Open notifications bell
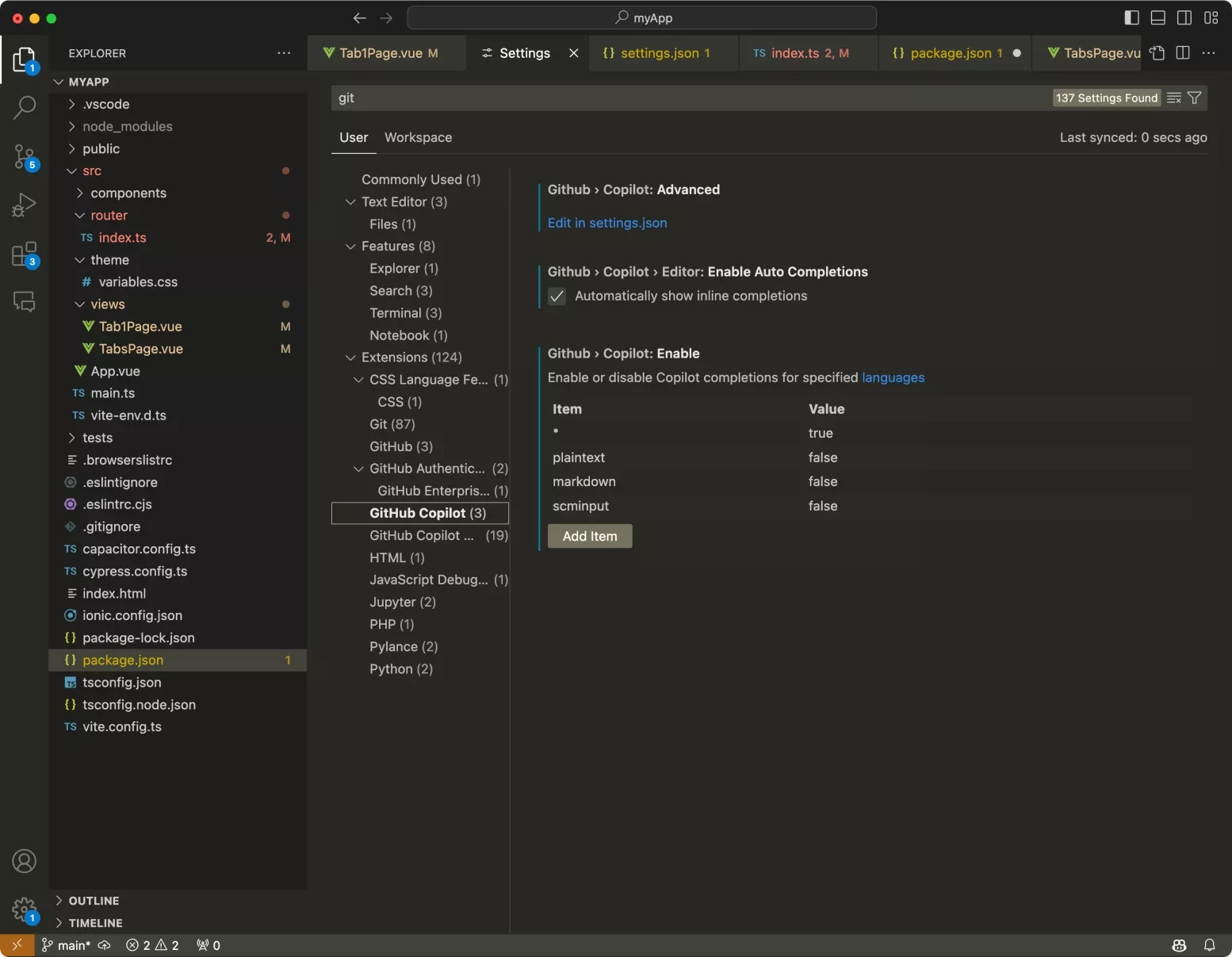1232x957 pixels. pos(1210,945)
